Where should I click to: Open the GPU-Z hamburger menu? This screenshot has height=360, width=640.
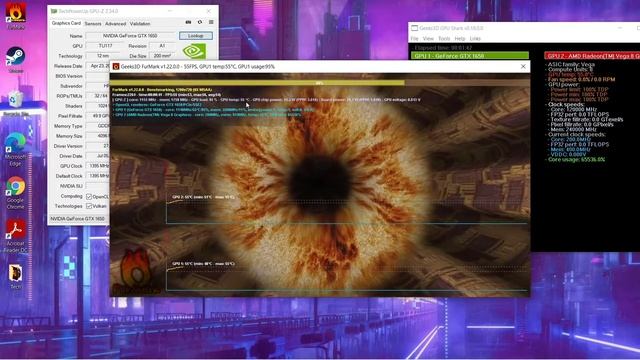pos(211,22)
